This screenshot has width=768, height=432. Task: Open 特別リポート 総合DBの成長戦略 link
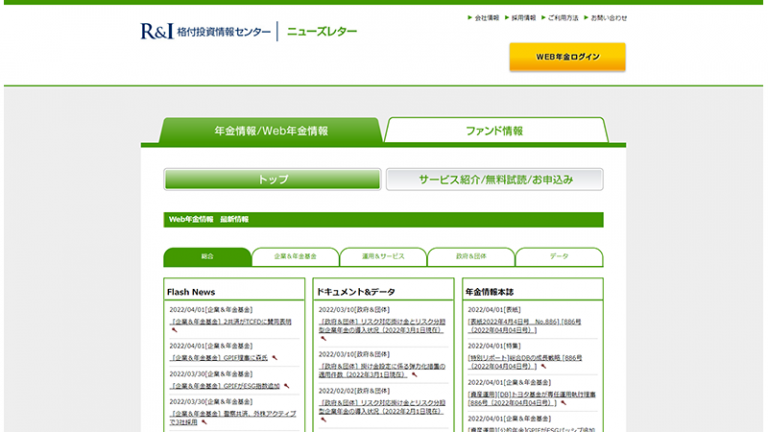525,362
